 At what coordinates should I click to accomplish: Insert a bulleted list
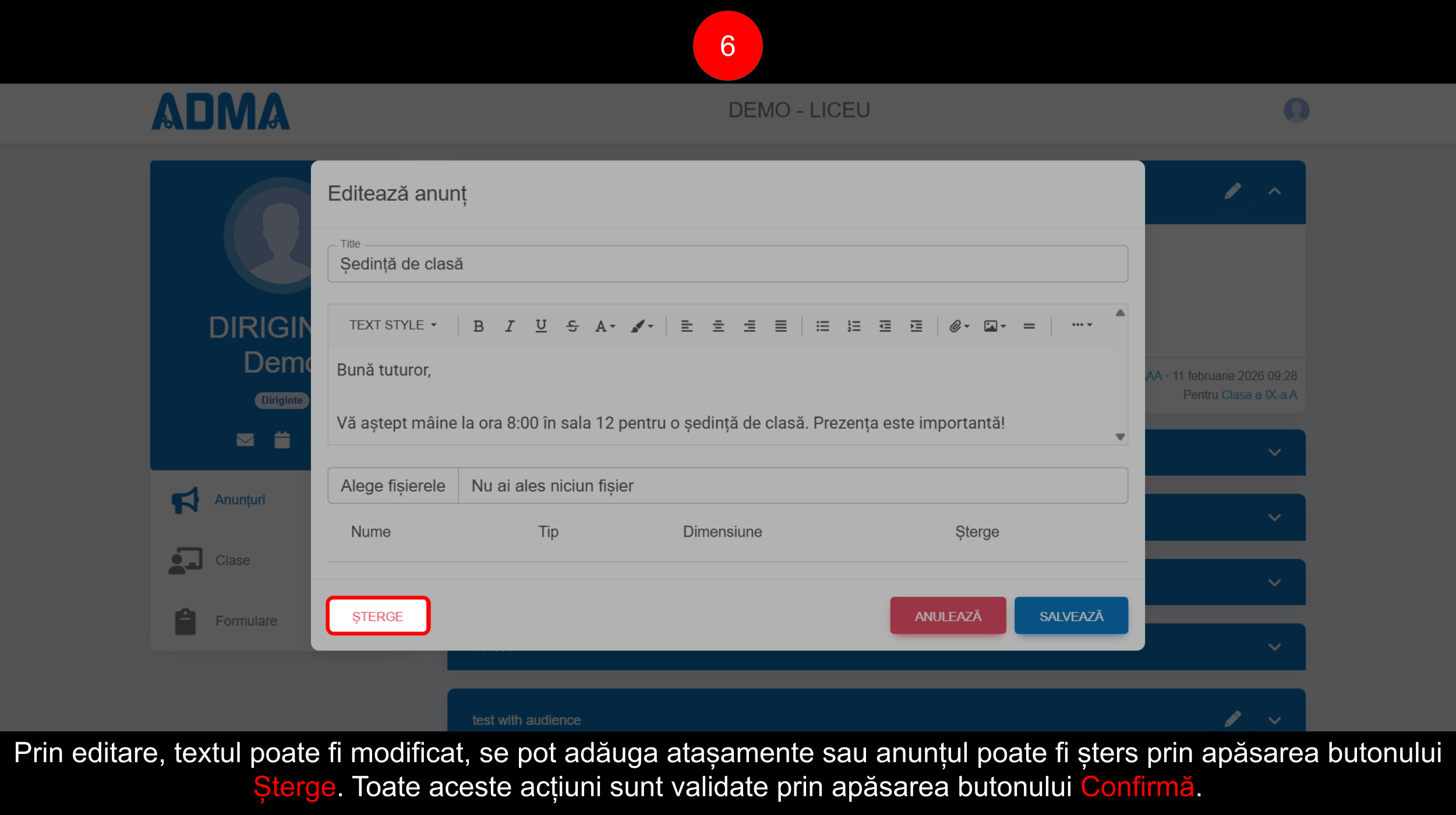[x=822, y=326]
